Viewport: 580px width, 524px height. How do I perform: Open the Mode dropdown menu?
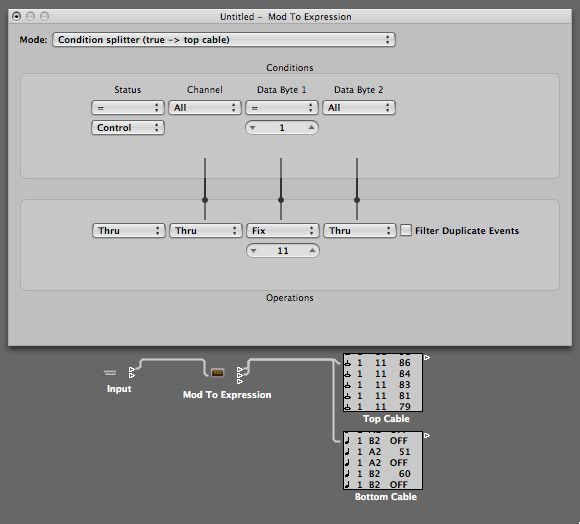coord(224,40)
